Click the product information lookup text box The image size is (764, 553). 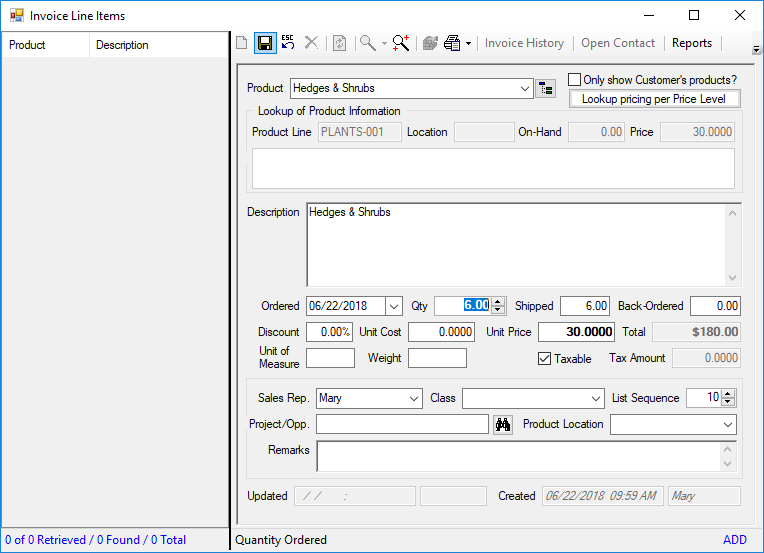[x=493, y=169]
